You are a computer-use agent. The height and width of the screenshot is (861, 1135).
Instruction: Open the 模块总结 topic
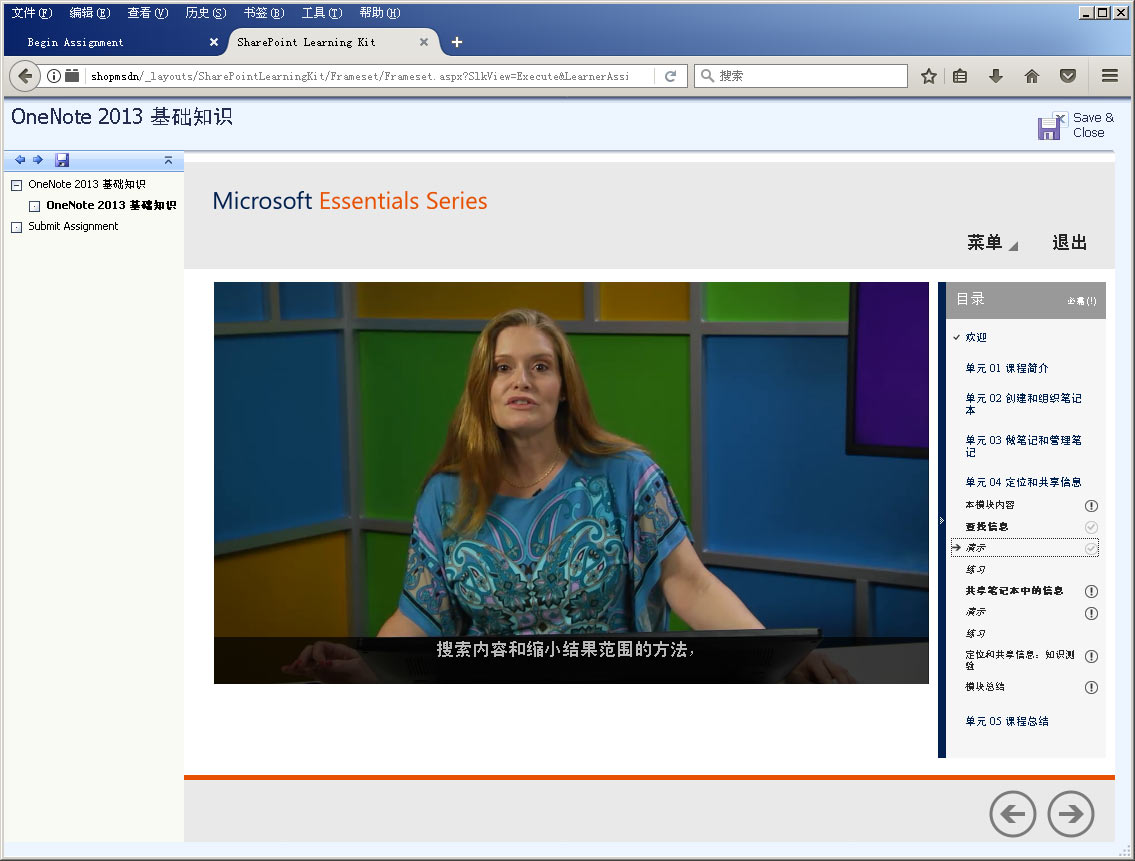point(984,686)
